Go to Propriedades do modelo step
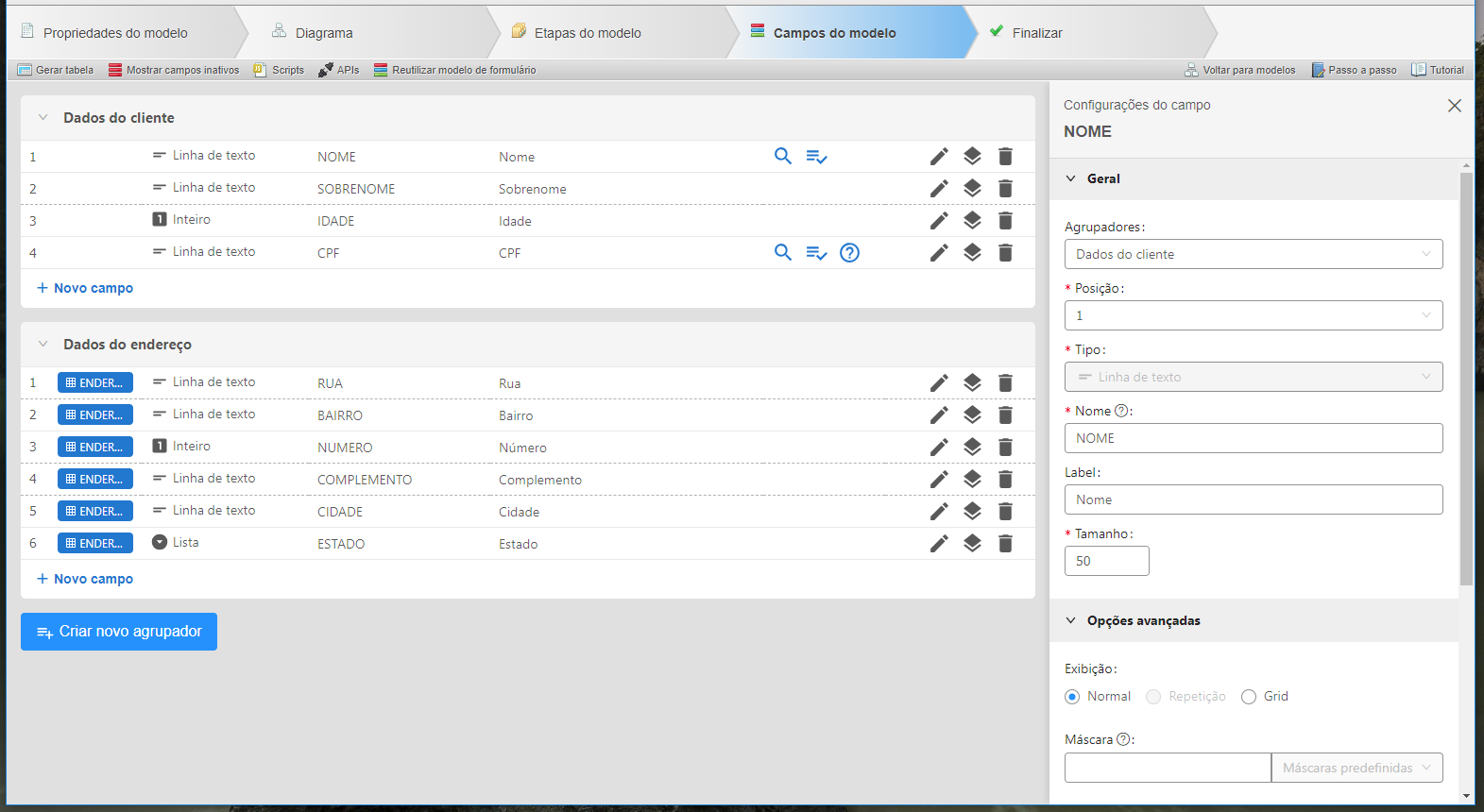The height and width of the screenshot is (812, 1484). (115, 33)
